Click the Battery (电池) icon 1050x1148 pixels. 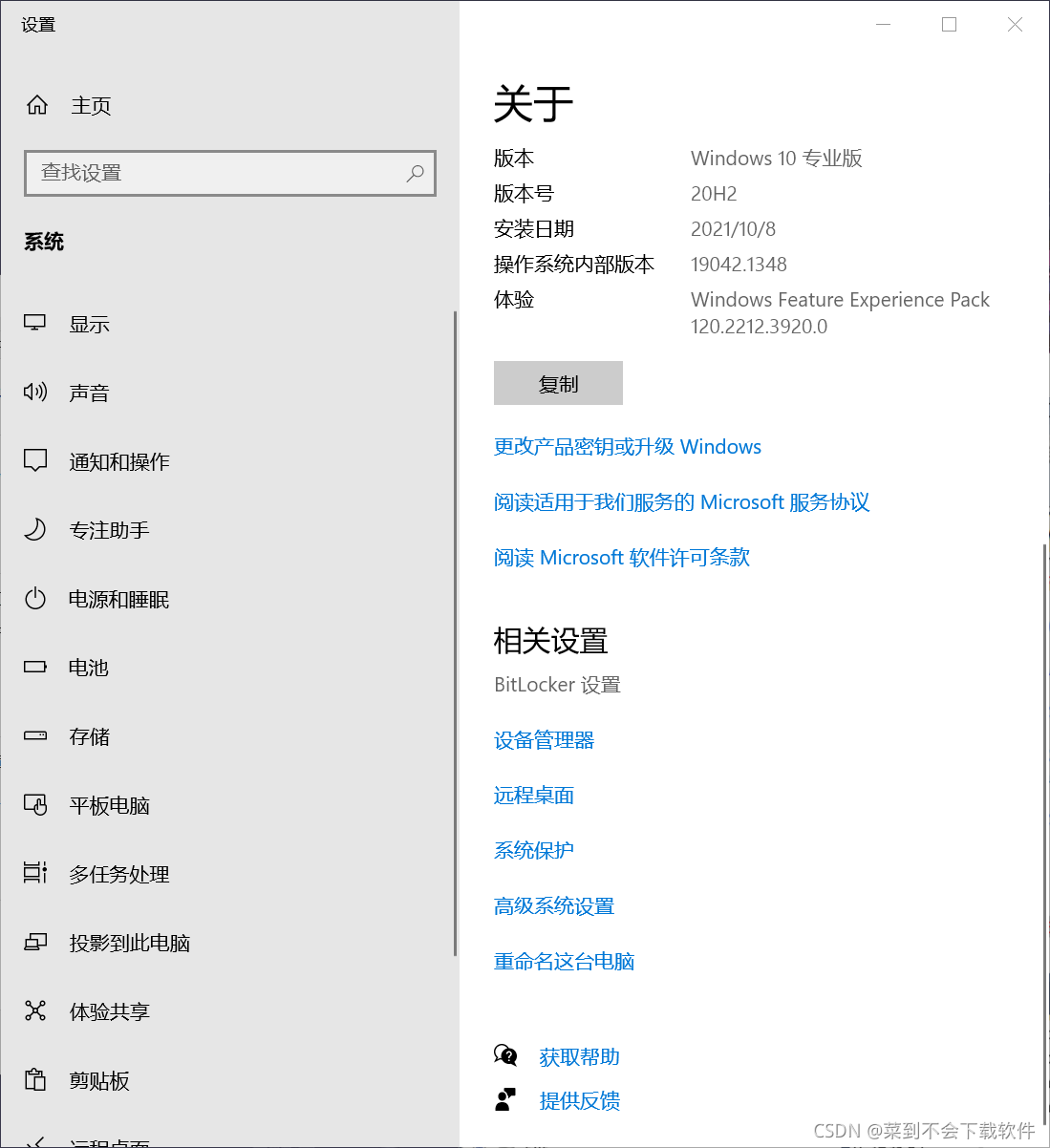pos(35,667)
